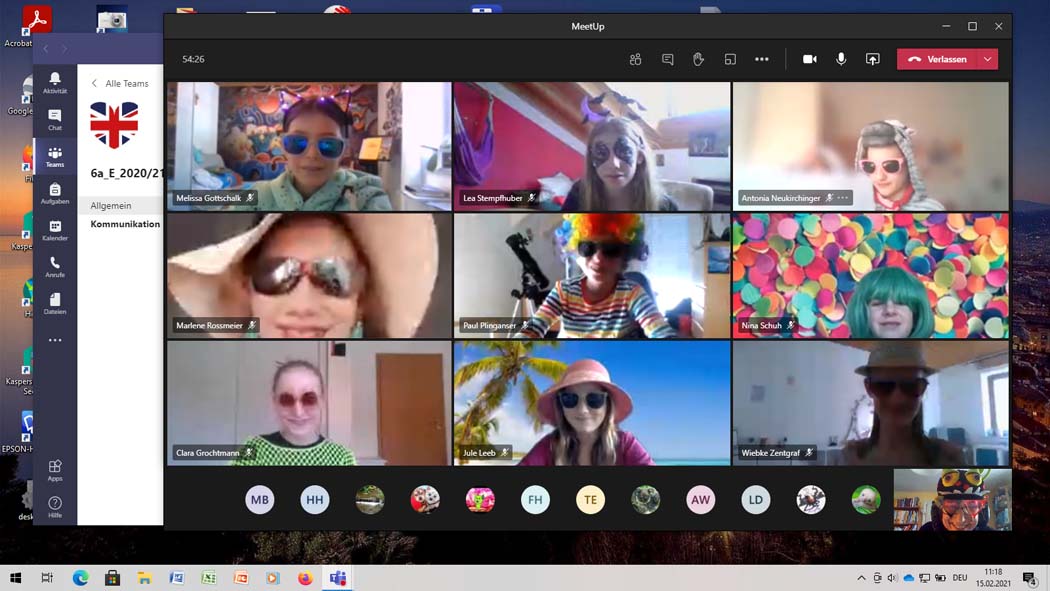This screenshot has height=591, width=1050.
Task: Open Dateien in the Teams sidebar
Action: point(55,304)
